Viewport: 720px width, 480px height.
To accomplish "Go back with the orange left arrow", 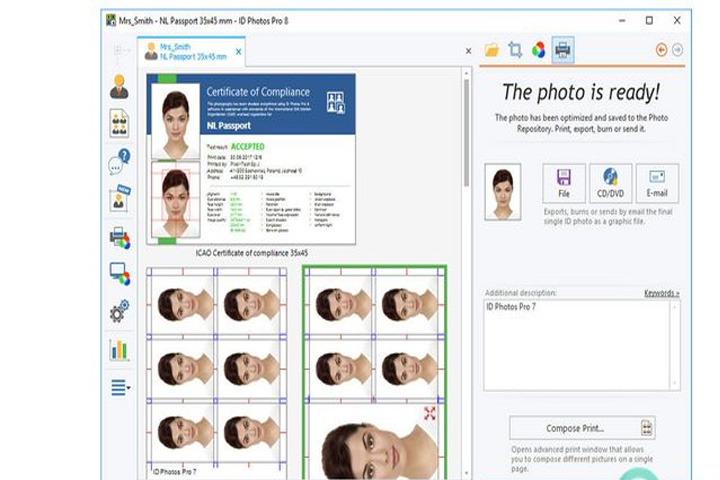I will [x=662, y=50].
